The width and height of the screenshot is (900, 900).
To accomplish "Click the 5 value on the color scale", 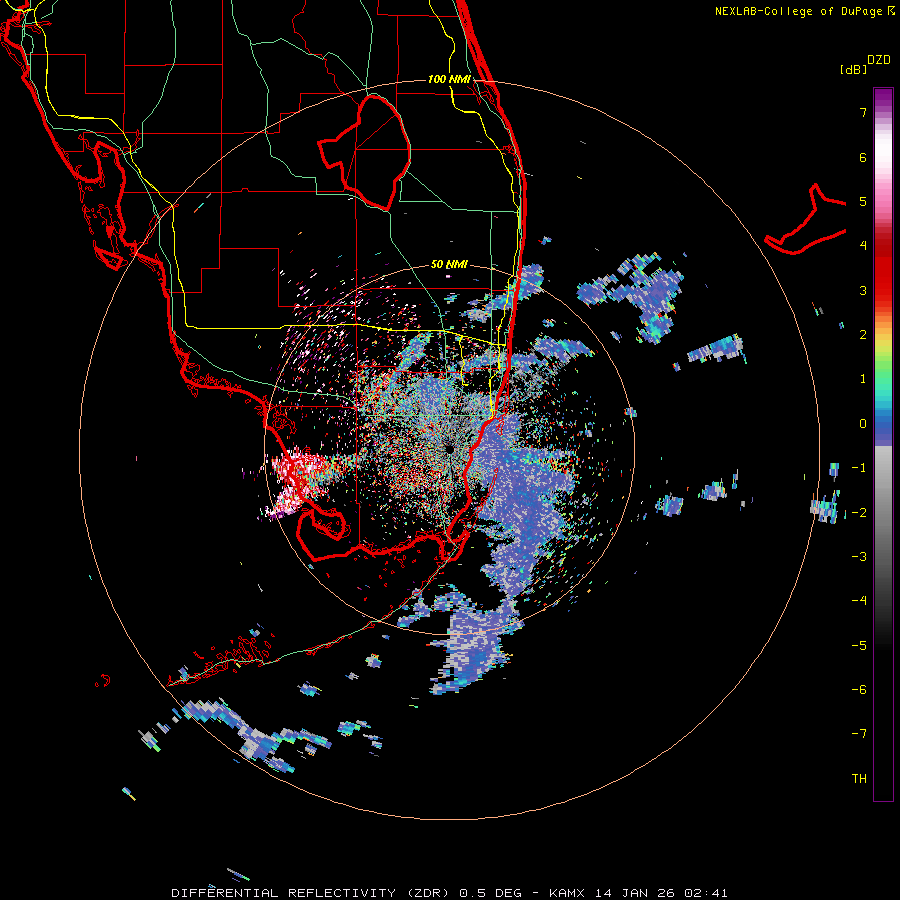I will [863, 201].
